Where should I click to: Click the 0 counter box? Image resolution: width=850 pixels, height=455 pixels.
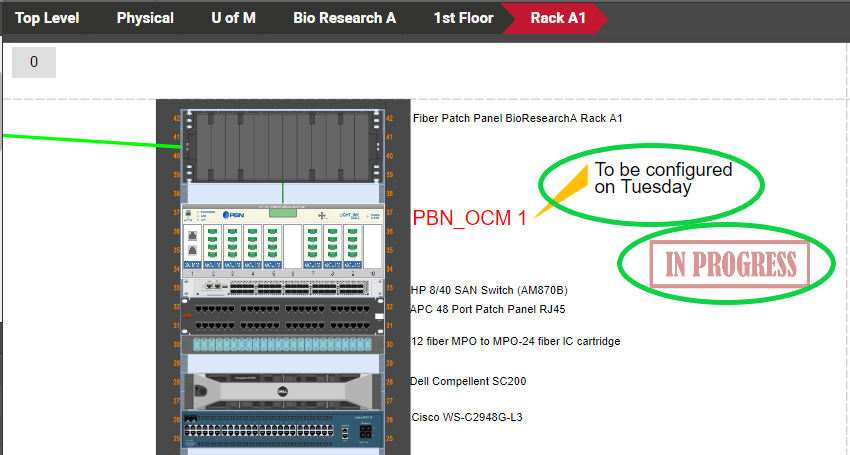pyautogui.click(x=34, y=62)
